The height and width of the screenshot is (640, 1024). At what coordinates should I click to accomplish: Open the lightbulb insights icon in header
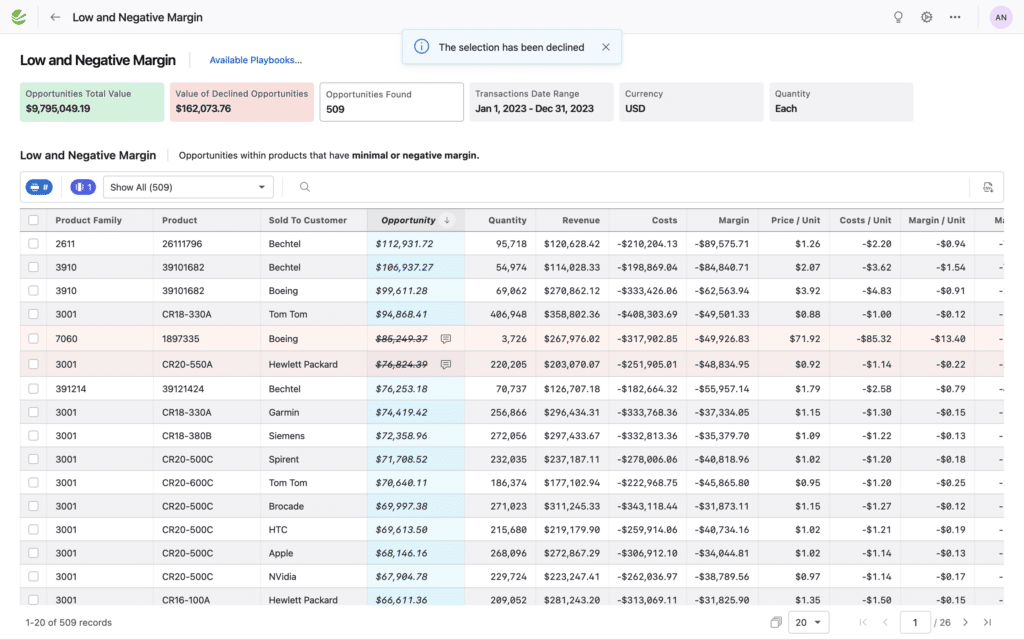point(898,16)
